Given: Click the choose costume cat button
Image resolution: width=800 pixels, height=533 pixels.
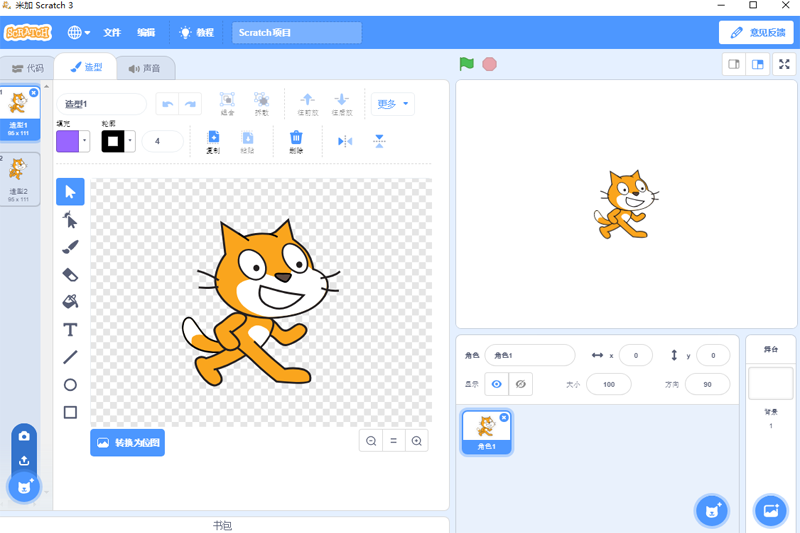Looking at the screenshot, I should coord(24,487).
